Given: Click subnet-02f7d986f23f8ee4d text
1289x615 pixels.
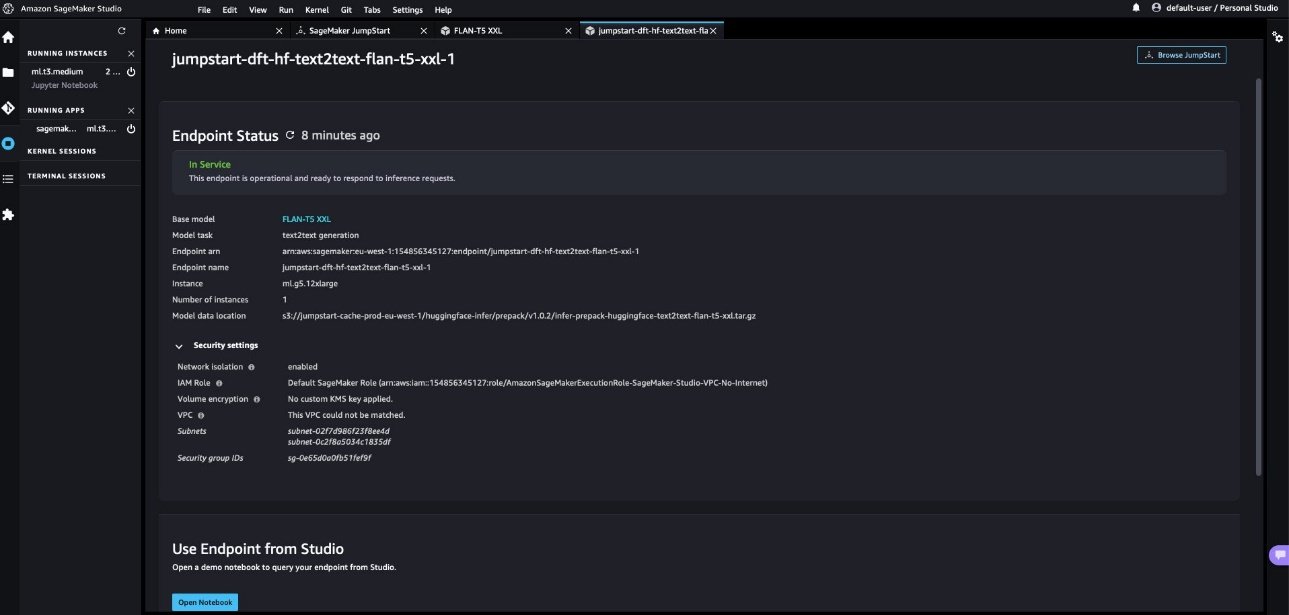Looking at the screenshot, I should click(339, 431).
